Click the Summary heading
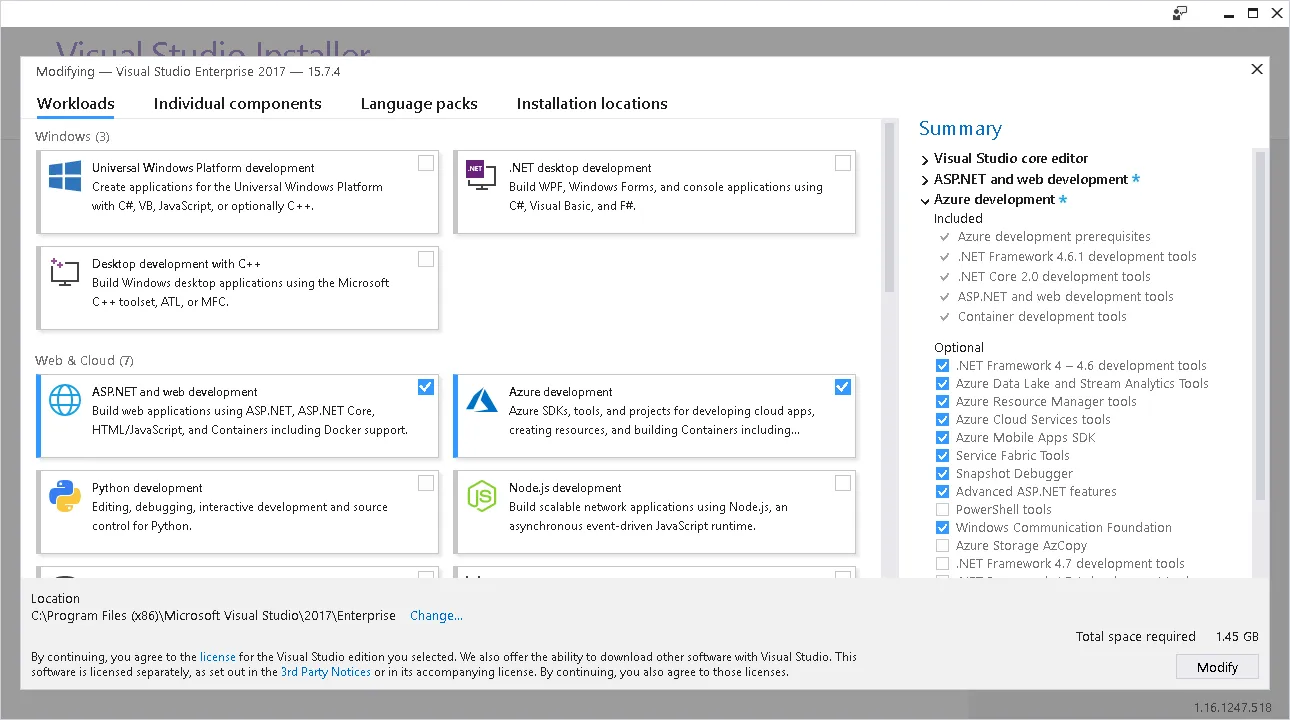This screenshot has height=720, width=1290. coord(960,129)
